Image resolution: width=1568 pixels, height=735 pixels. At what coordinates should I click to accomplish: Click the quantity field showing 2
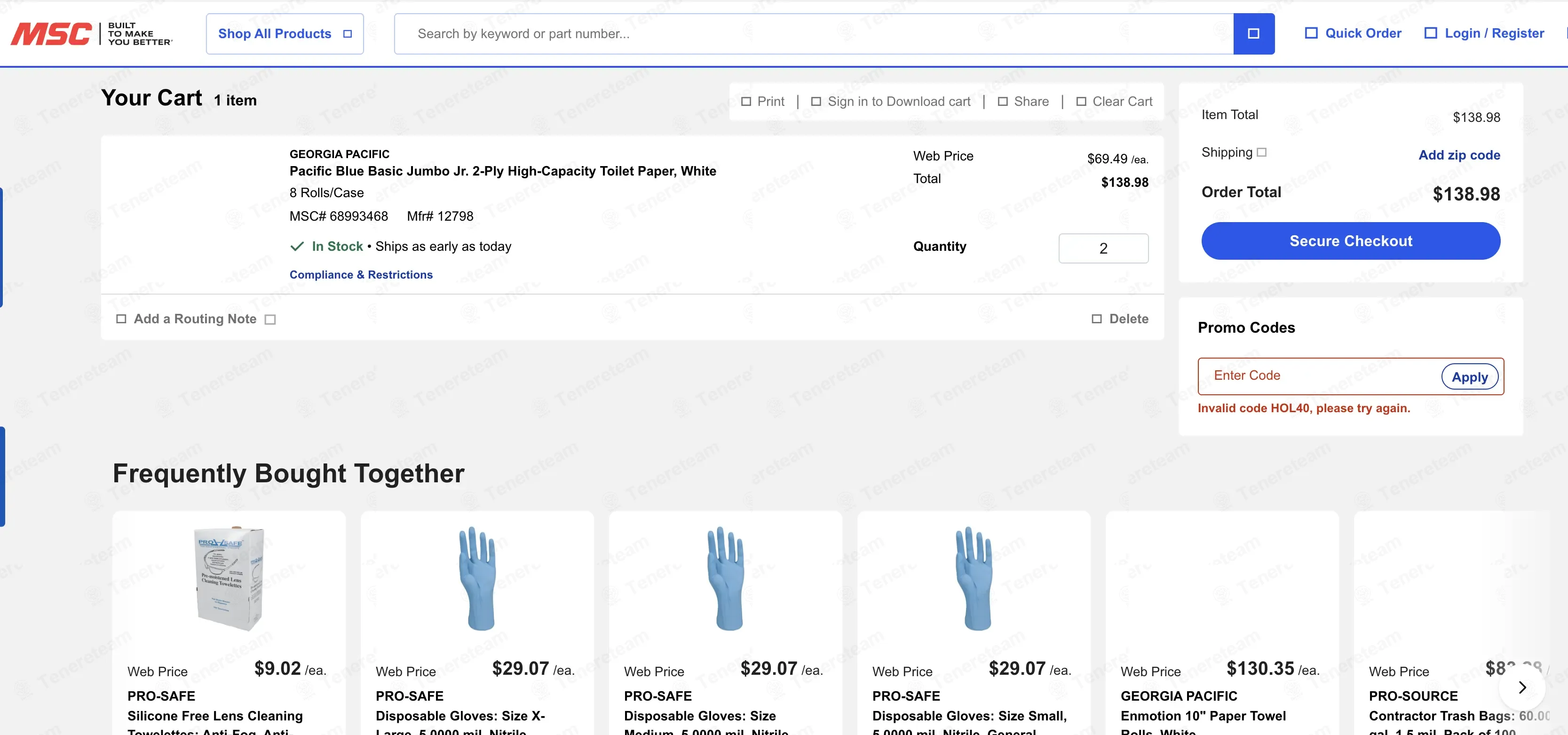tap(1103, 248)
